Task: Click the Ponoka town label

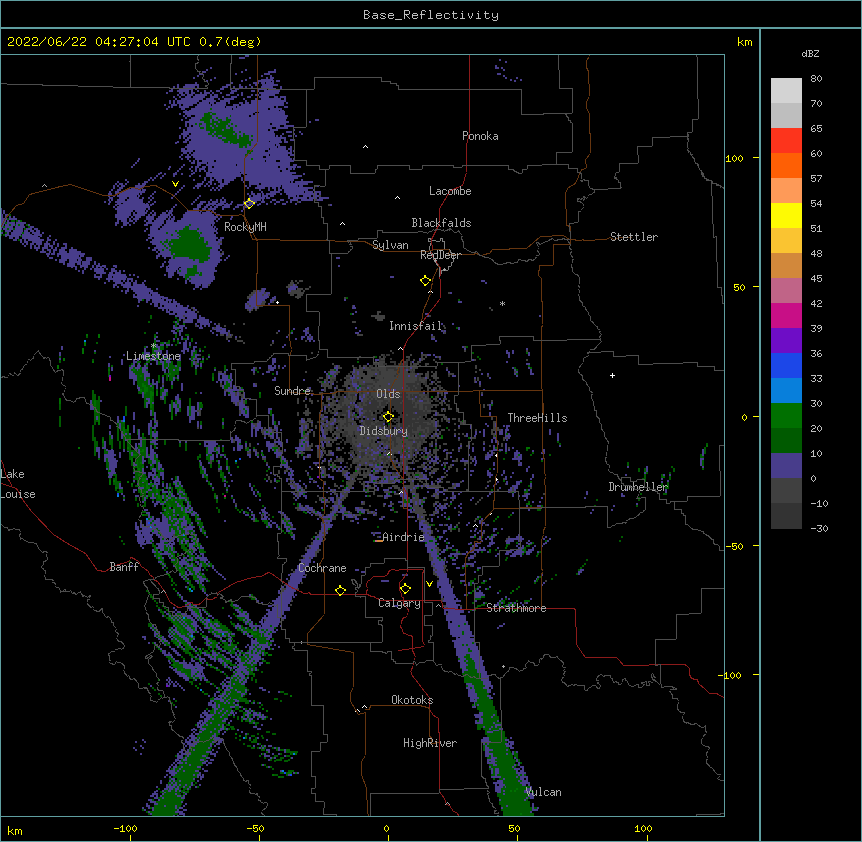Action: click(480, 136)
